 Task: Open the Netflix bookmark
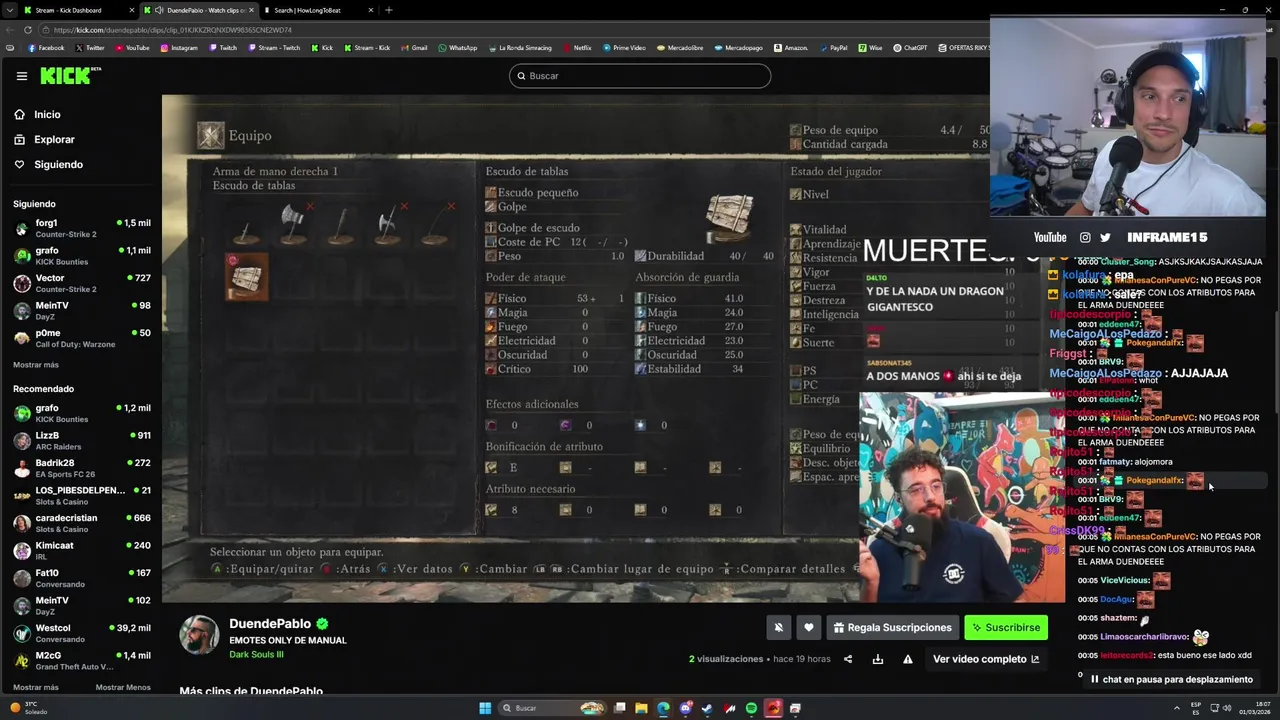[x=577, y=48]
